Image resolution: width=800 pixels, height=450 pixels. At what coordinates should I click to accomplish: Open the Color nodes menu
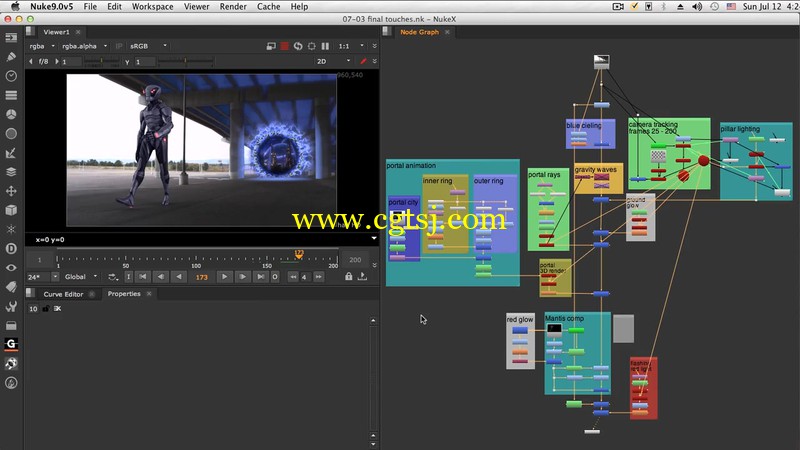point(11,114)
